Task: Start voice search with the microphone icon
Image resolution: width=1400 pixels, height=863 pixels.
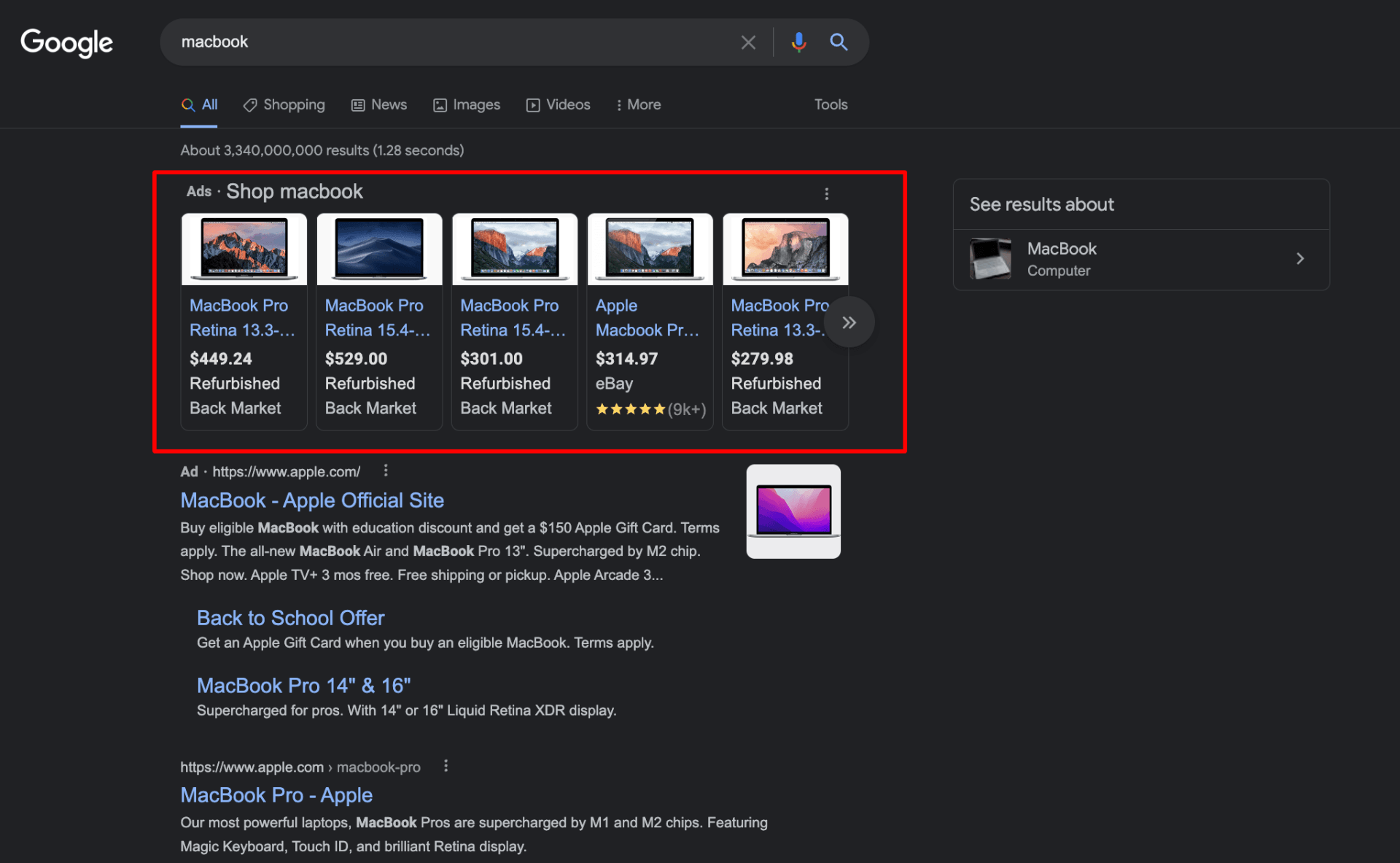Action: tap(798, 42)
